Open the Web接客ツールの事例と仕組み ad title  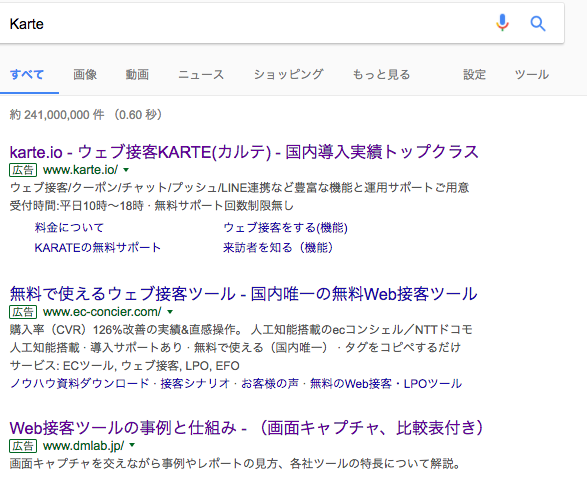(247, 427)
